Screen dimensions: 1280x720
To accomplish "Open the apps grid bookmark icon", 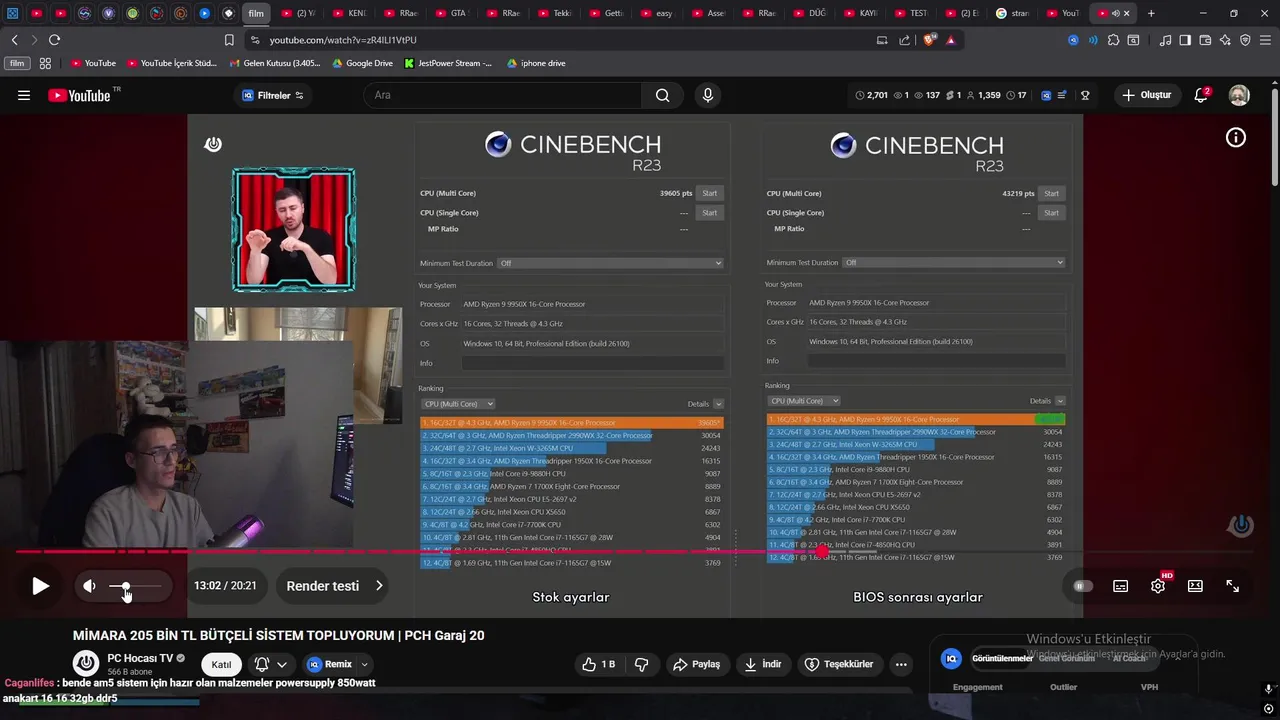I will tap(45, 63).
